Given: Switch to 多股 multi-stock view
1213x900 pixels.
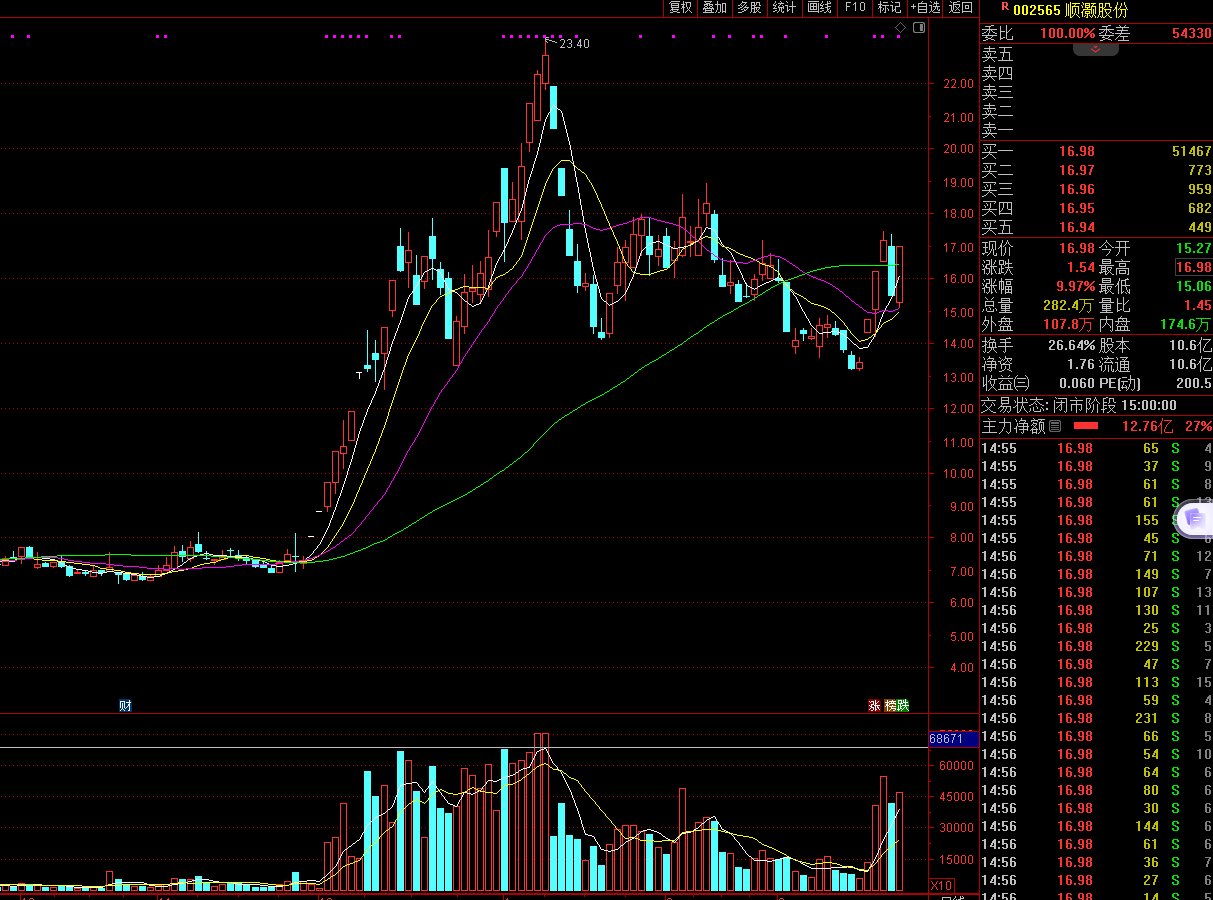Looking at the screenshot, I should 749,8.
